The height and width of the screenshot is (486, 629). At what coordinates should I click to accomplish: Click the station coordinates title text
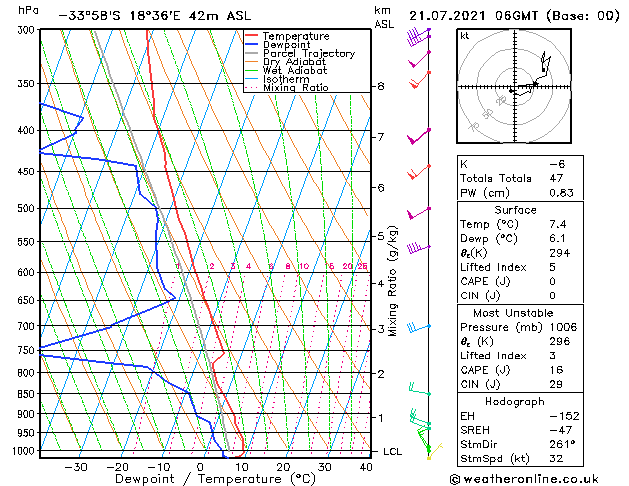(x=155, y=16)
